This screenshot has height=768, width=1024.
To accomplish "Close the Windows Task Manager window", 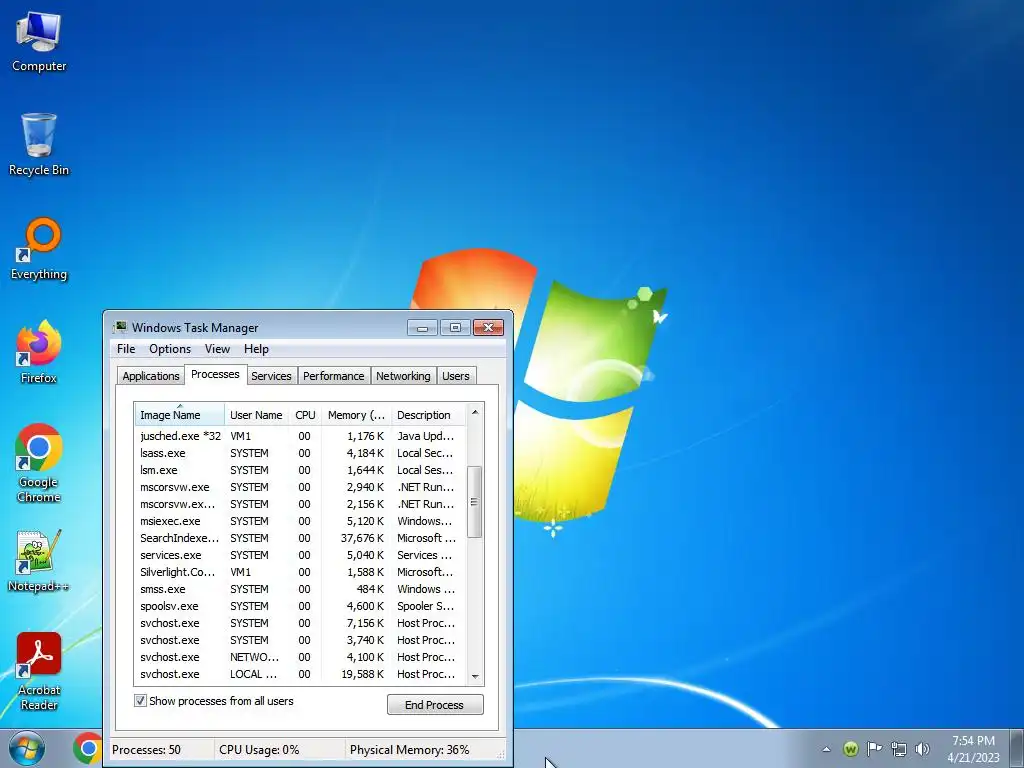I will click(488, 327).
